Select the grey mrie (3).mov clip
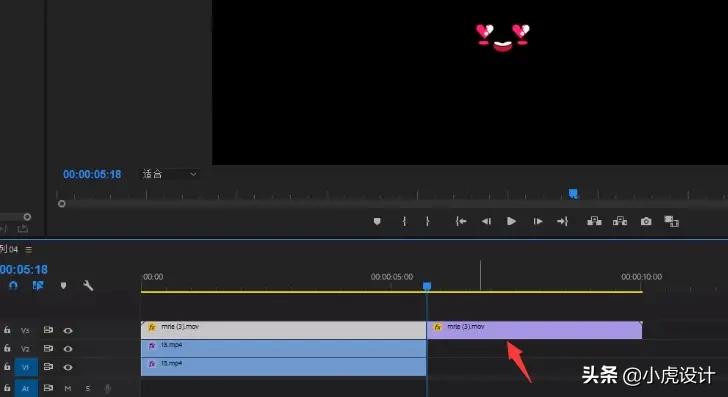The width and height of the screenshot is (728, 397). (x=284, y=330)
